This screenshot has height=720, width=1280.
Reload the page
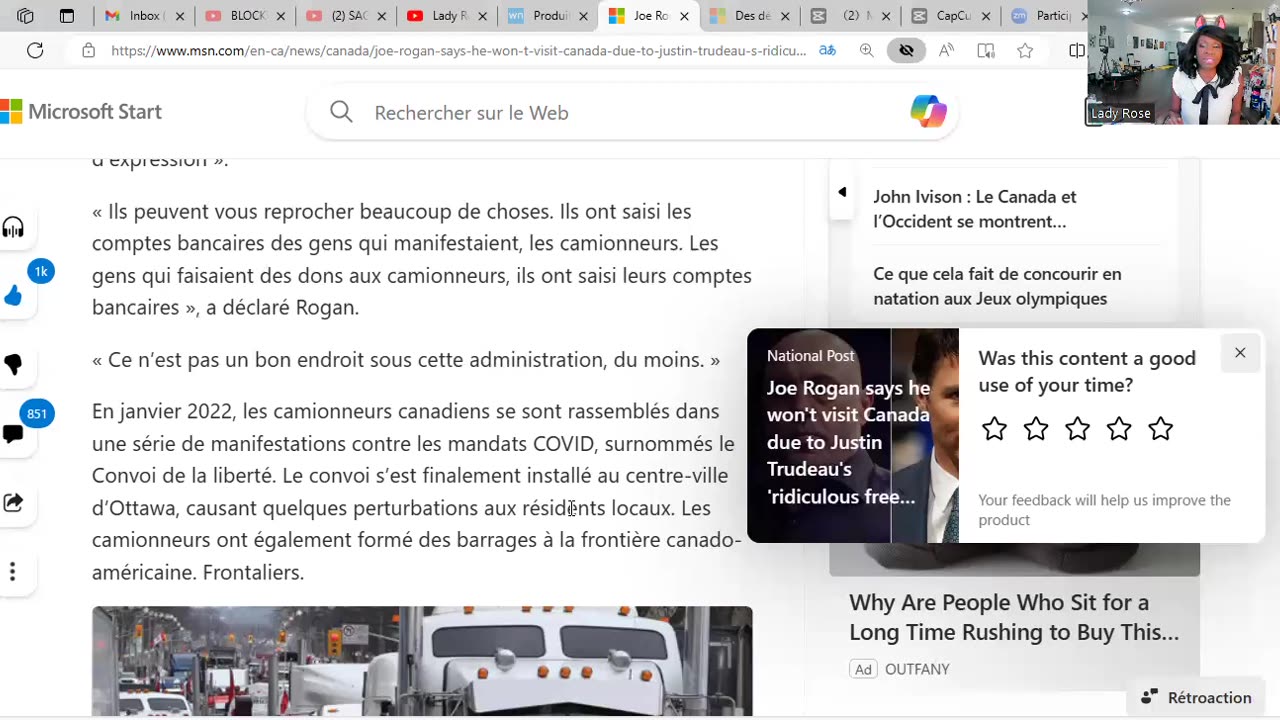coord(35,50)
